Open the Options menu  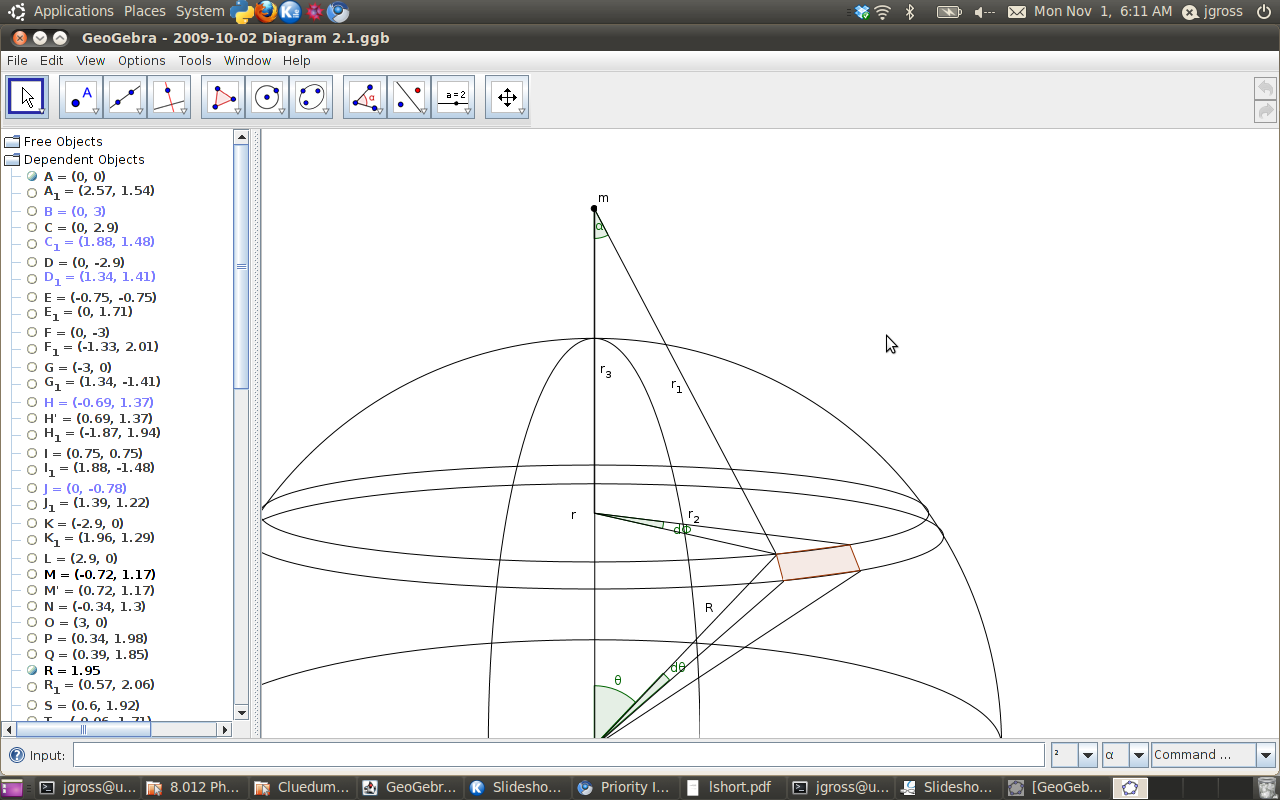coord(141,61)
